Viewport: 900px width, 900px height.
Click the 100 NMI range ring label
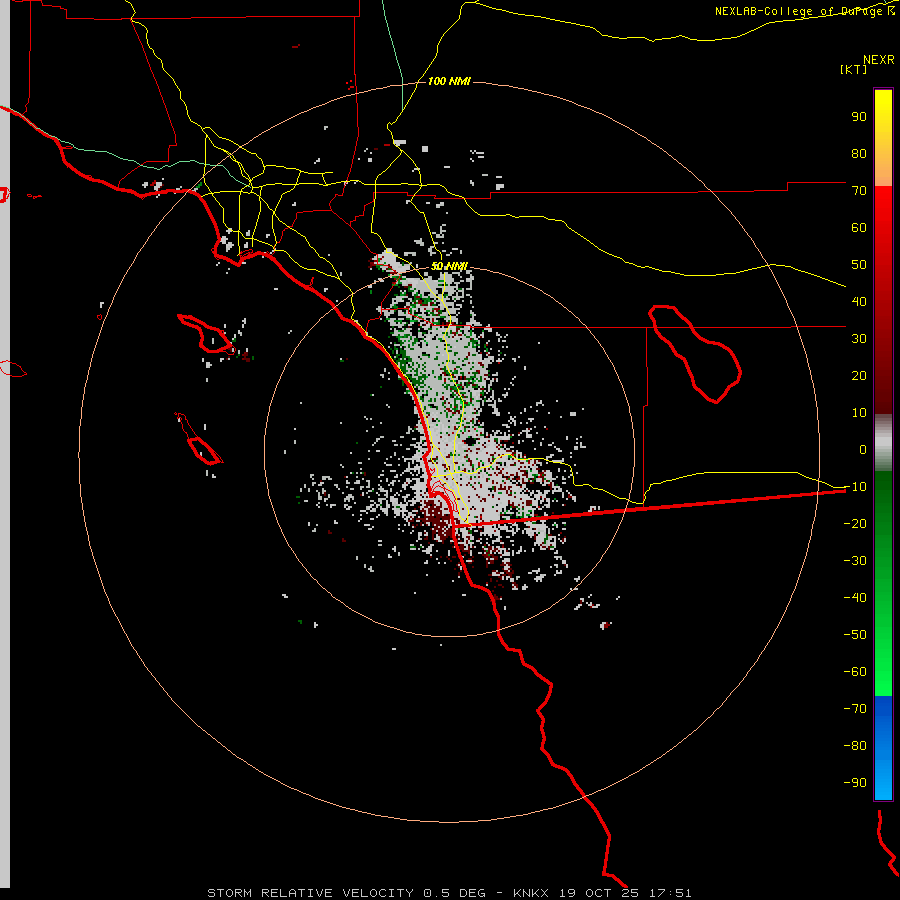pos(449,81)
